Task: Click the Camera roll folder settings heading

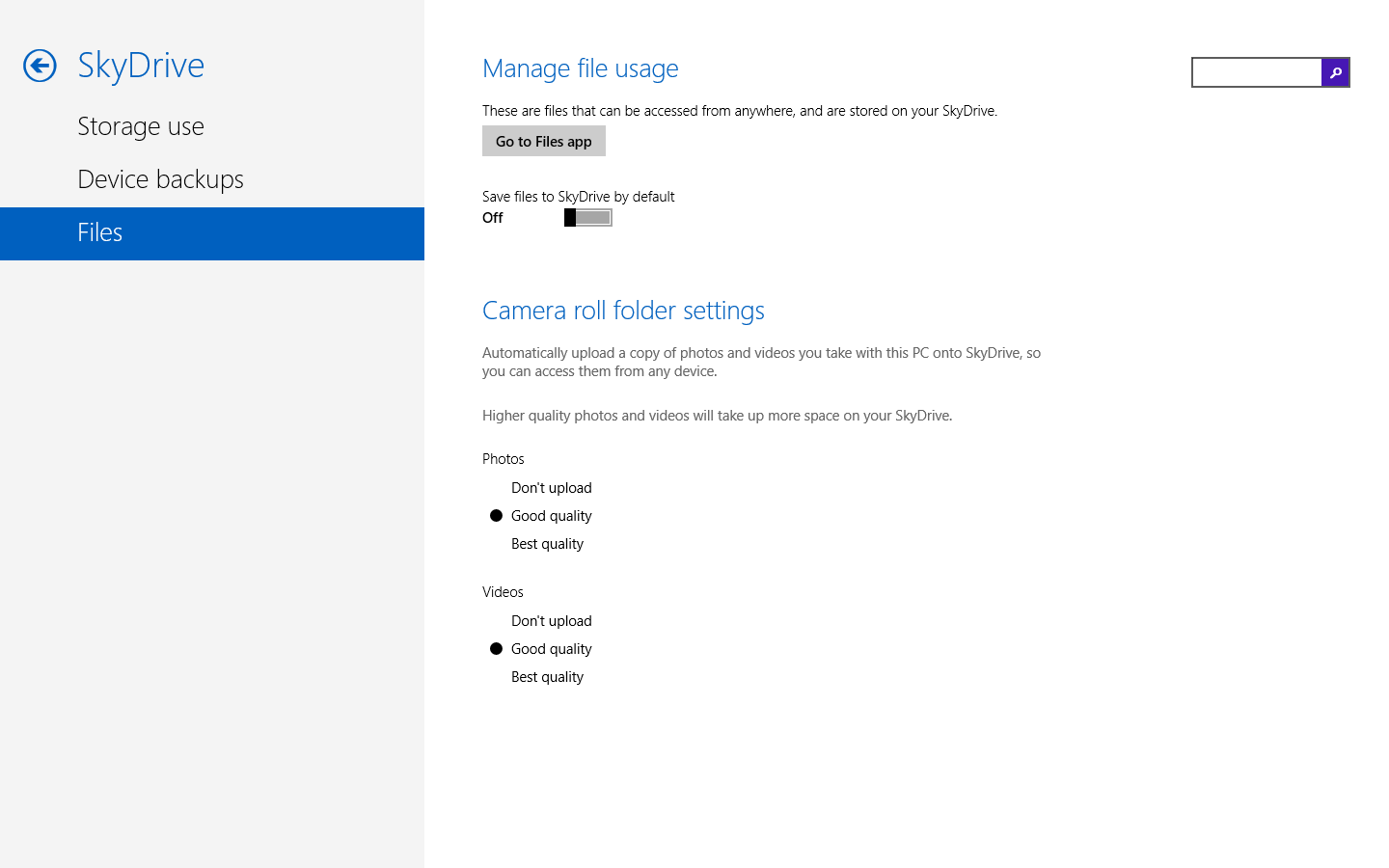Action: [x=623, y=311]
